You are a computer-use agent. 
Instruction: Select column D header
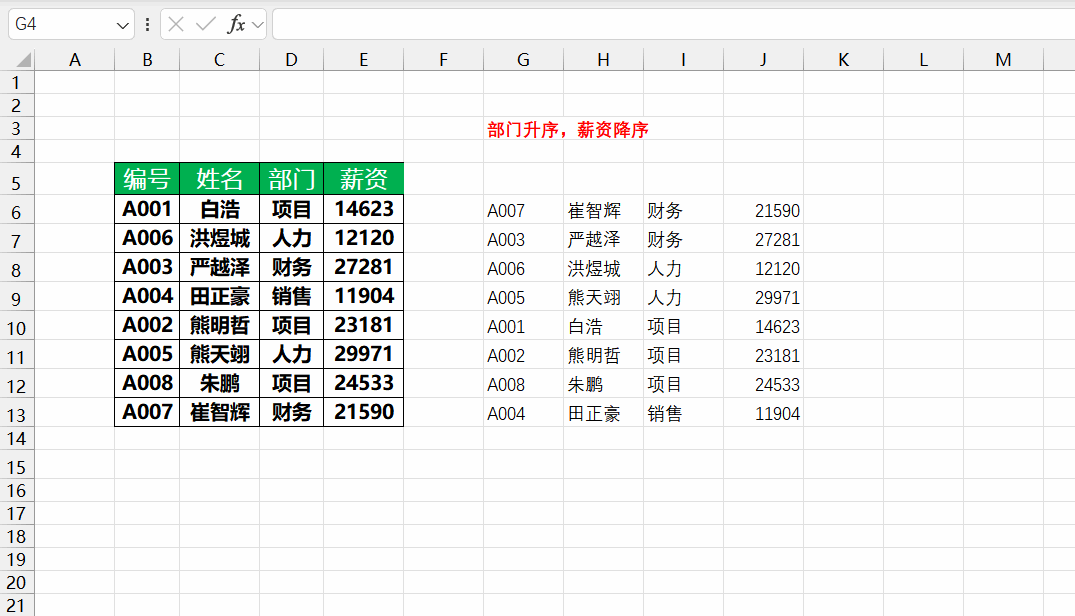click(291, 60)
